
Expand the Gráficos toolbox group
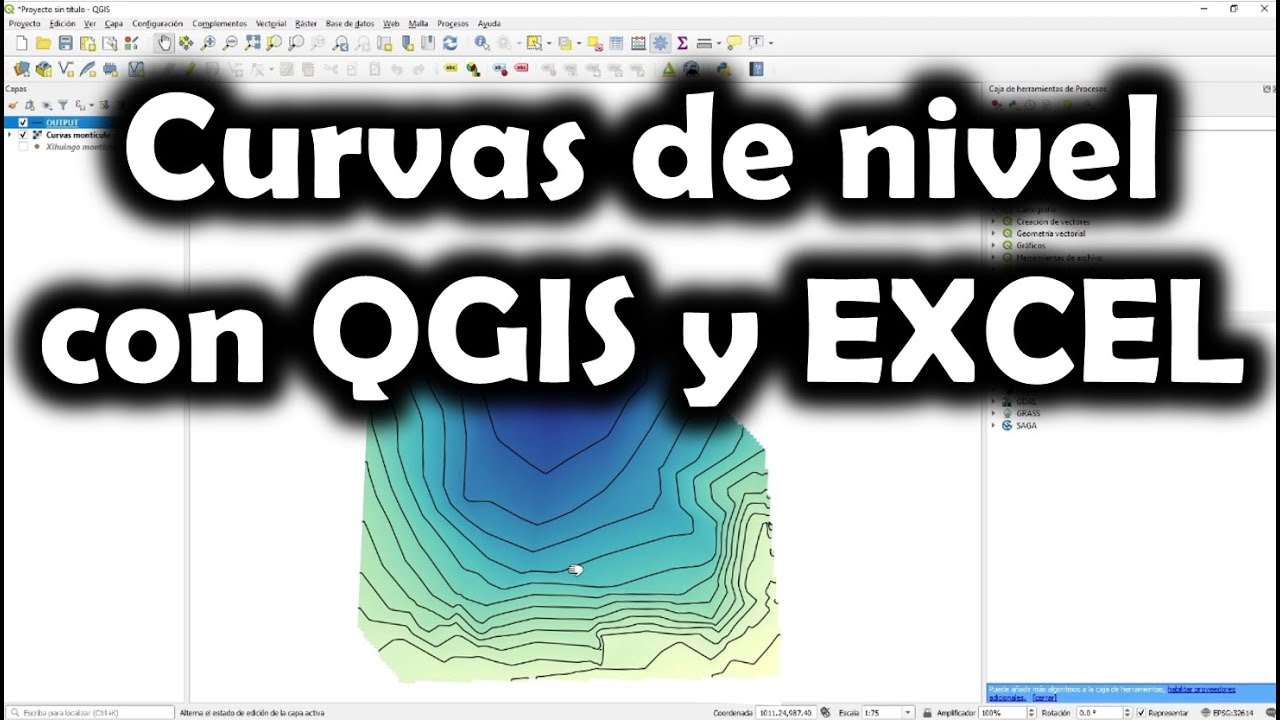994,245
